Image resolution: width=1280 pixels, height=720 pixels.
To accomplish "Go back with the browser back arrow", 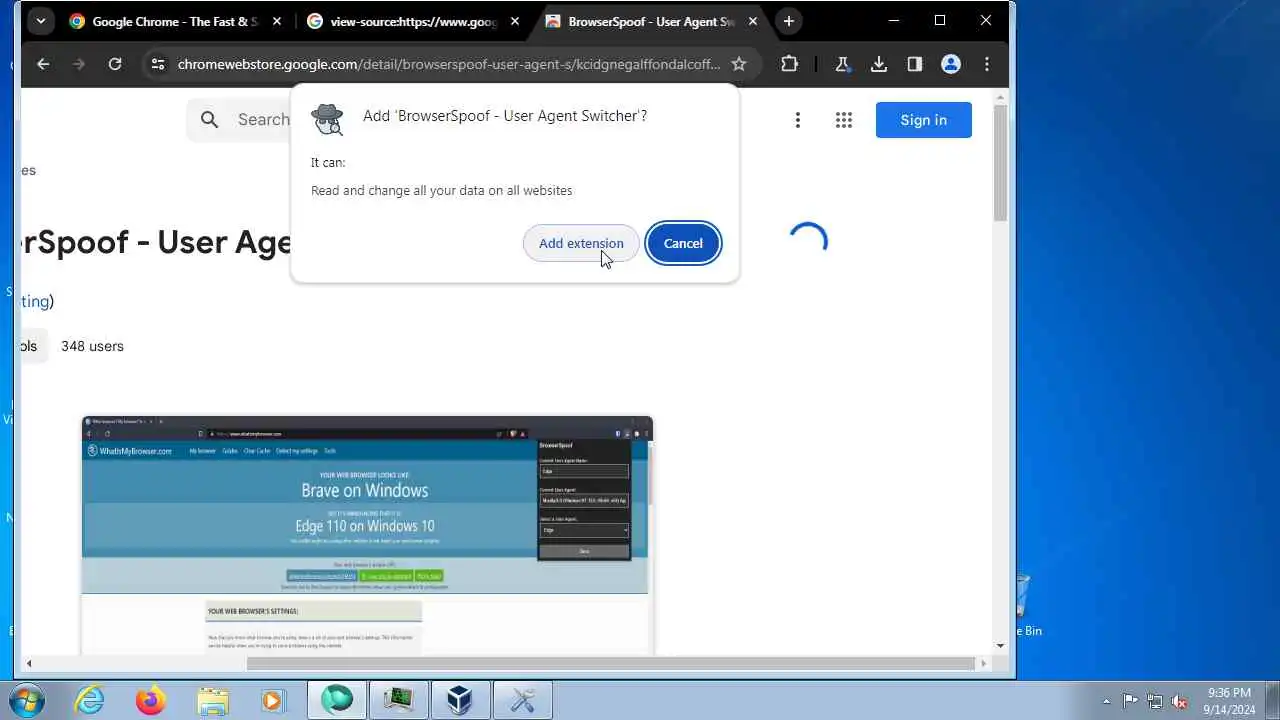I will 43,64.
